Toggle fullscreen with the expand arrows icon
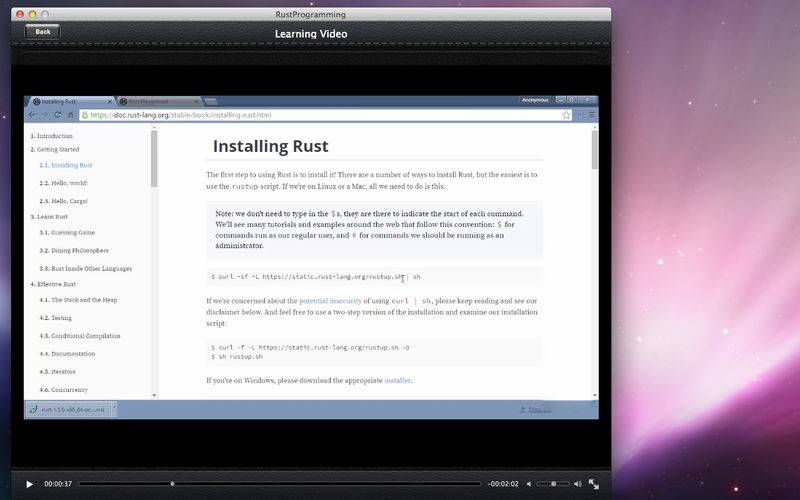 (593, 484)
